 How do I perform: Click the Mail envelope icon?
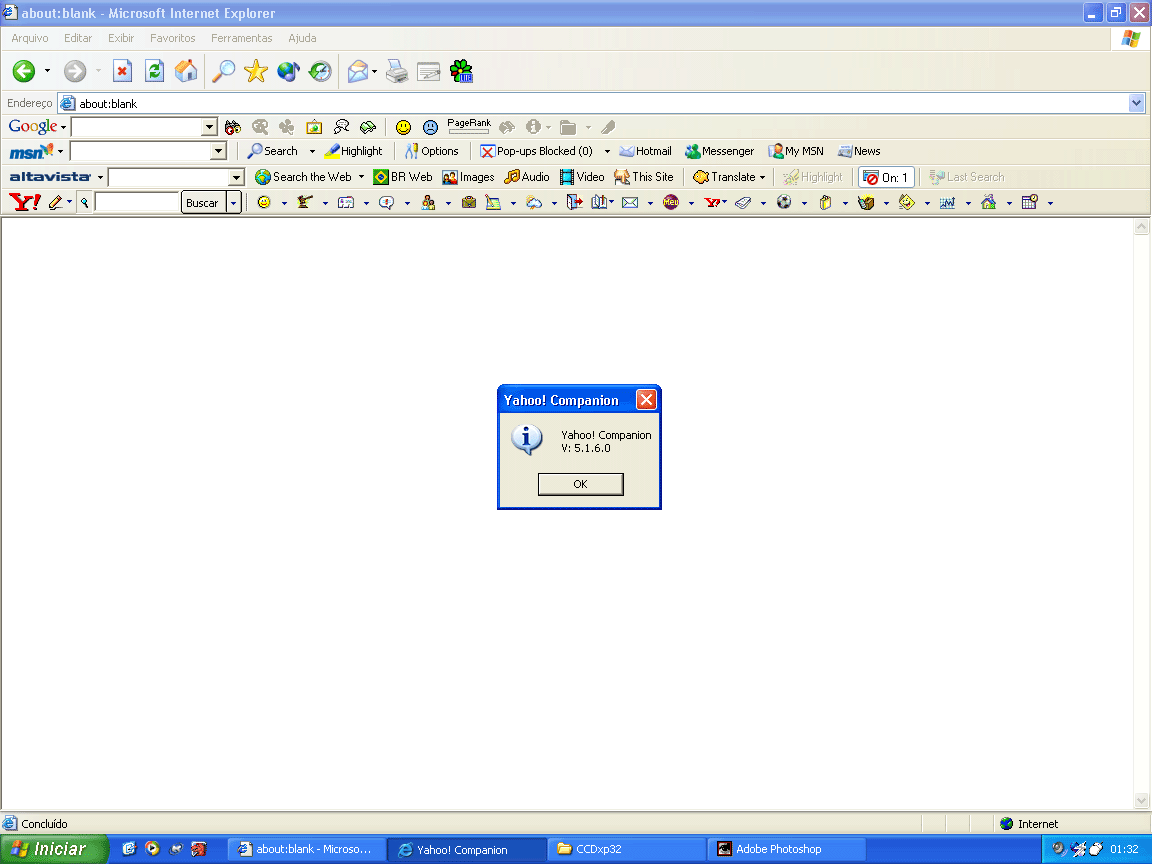[x=358, y=71]
